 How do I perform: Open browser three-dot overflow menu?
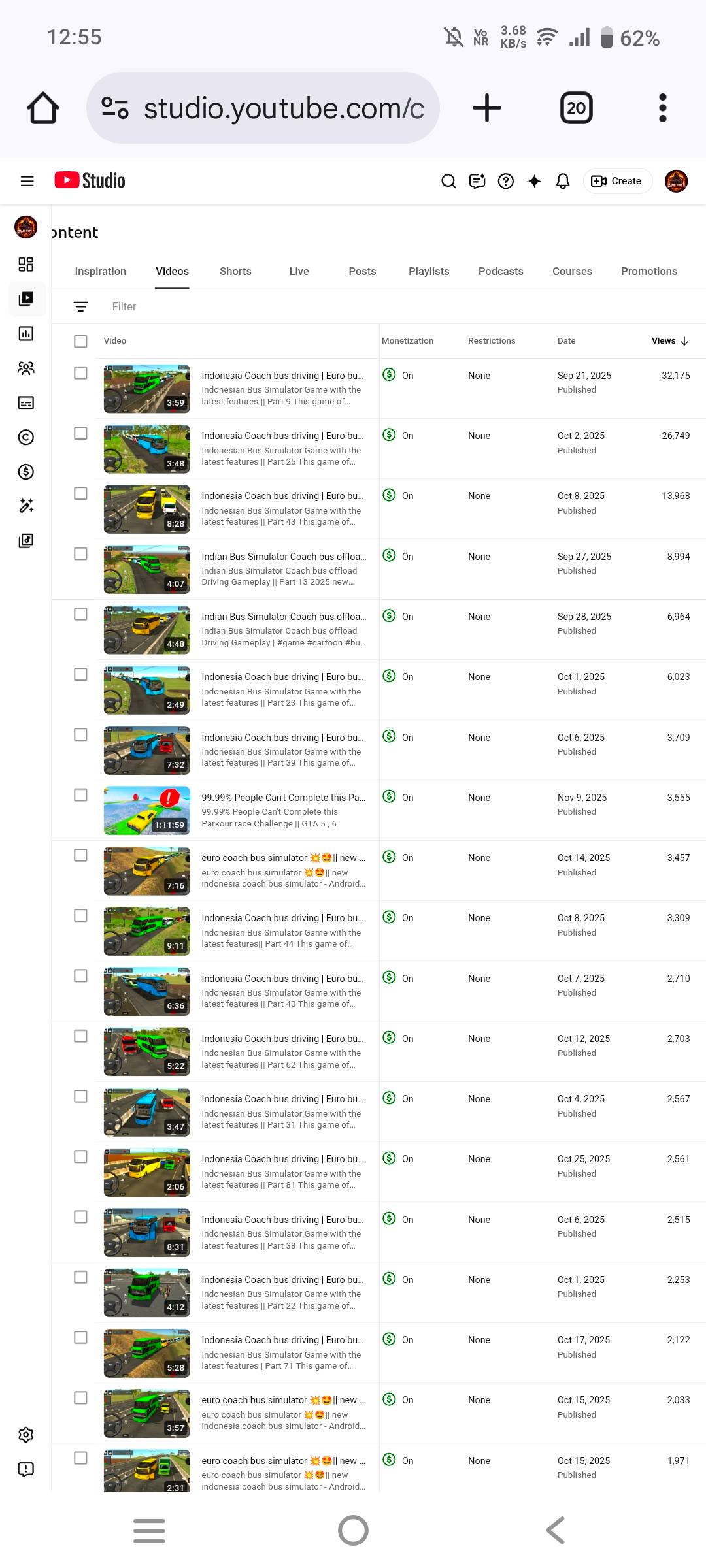662,108
